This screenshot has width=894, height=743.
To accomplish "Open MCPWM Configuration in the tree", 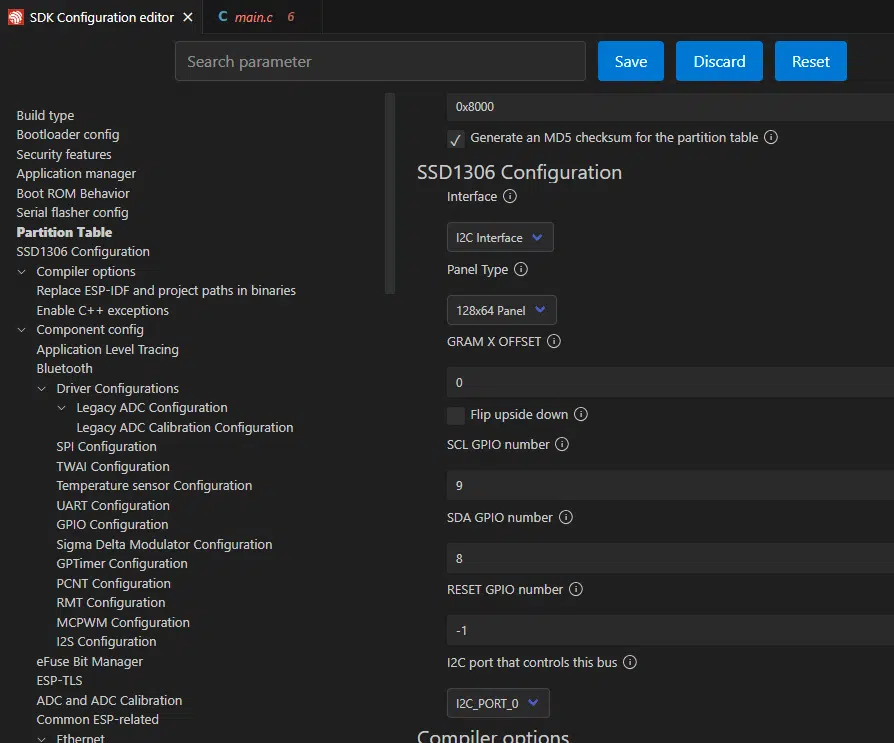I will [x=123, y=623].
